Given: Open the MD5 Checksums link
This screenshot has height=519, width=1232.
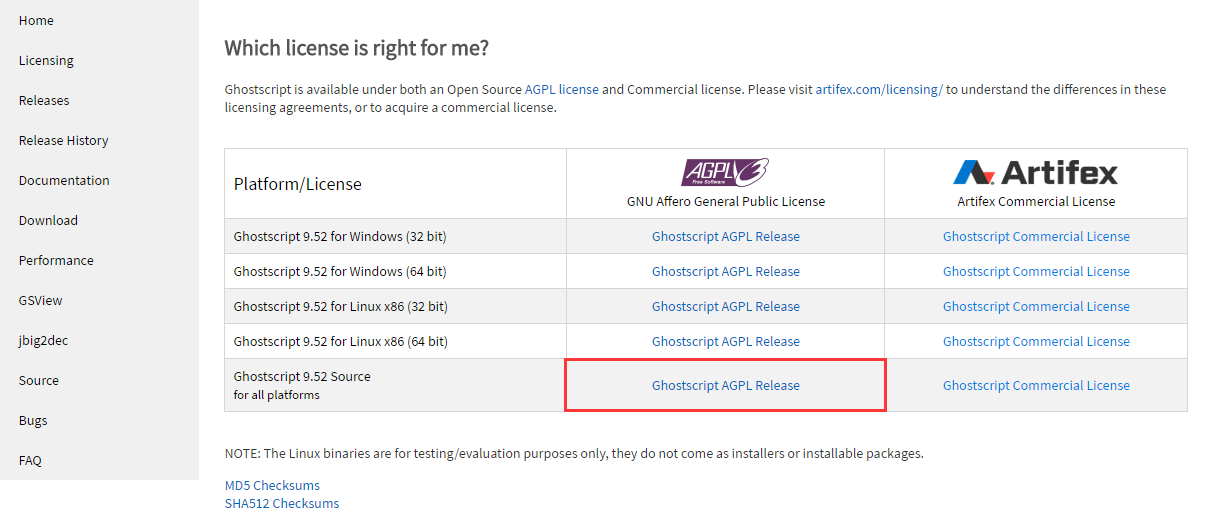Looking at the screenshot, I should (x=273, y=485).
